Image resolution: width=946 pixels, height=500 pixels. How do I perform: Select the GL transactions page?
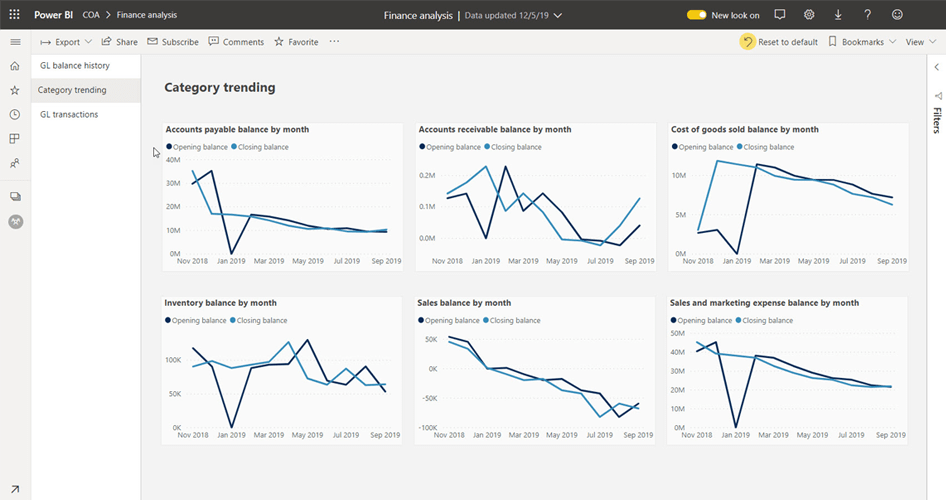[69, 114]
